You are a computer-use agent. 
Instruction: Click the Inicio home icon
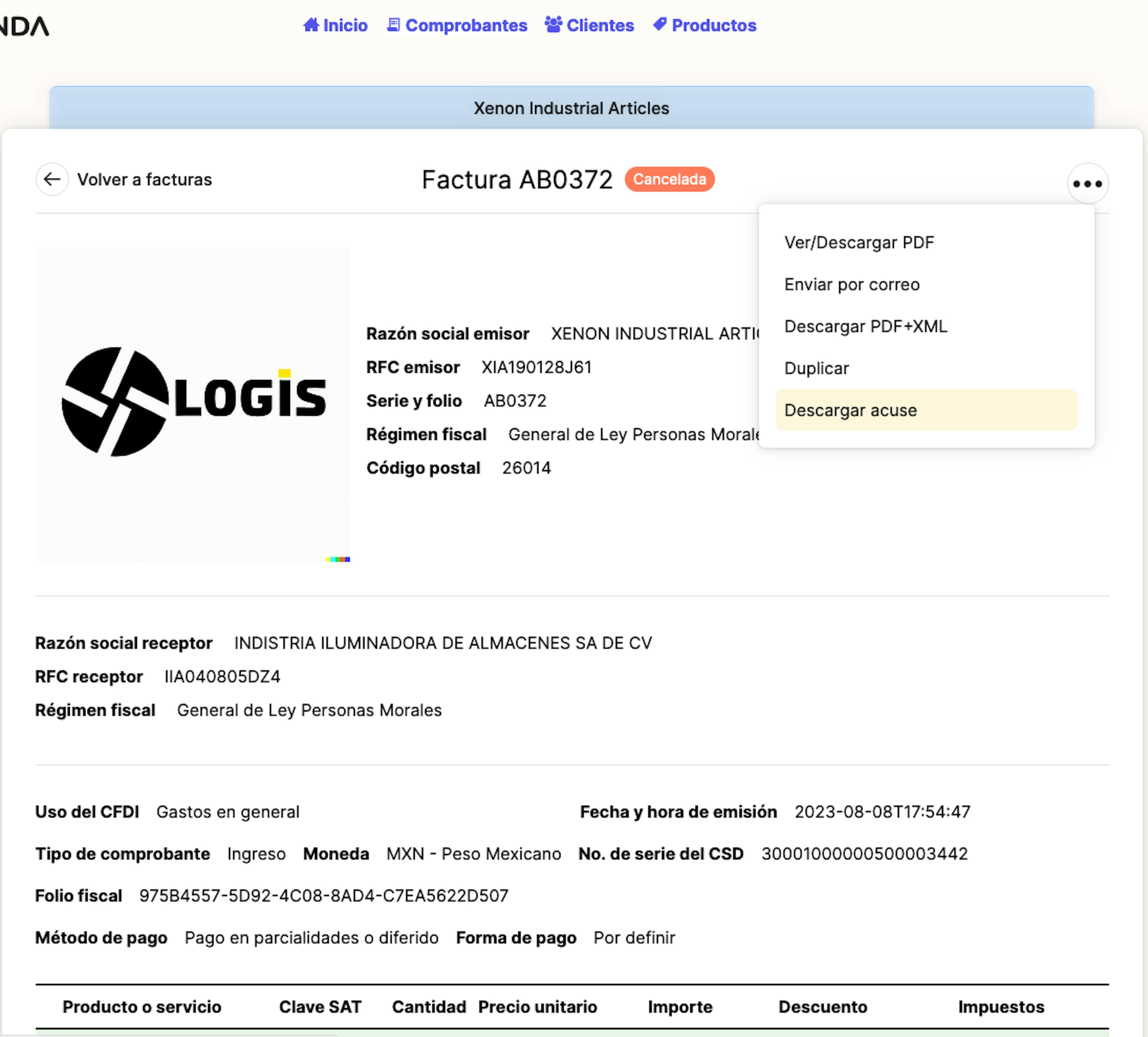(x=311, y=25)
